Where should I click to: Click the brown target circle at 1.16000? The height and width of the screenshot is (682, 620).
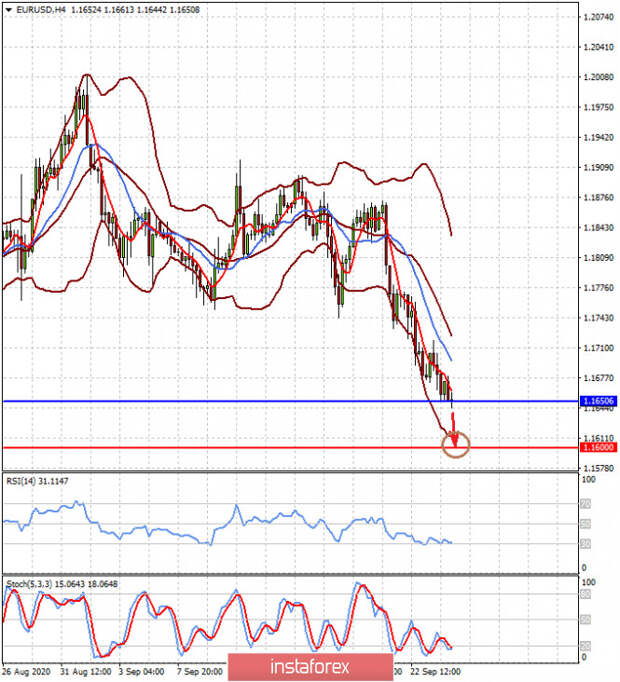point(456,445)
